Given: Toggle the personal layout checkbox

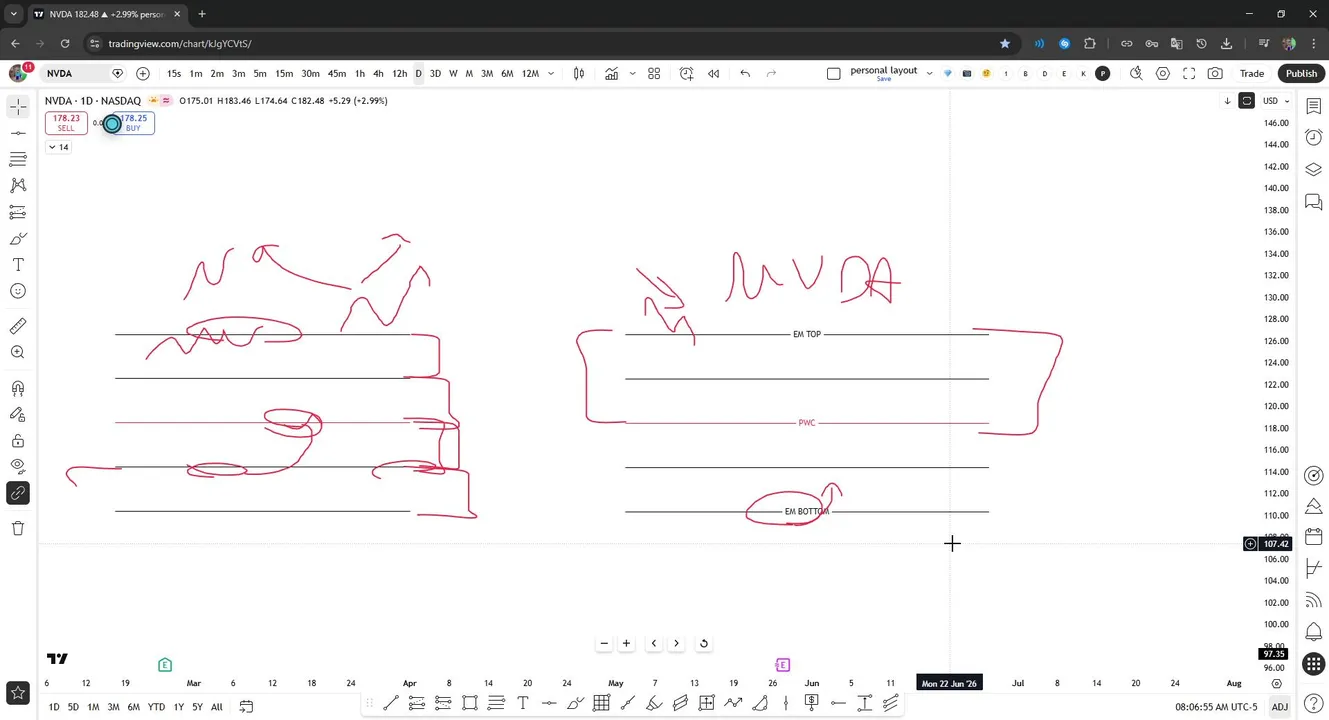Looking at the screenshot, I should [834, 73].
